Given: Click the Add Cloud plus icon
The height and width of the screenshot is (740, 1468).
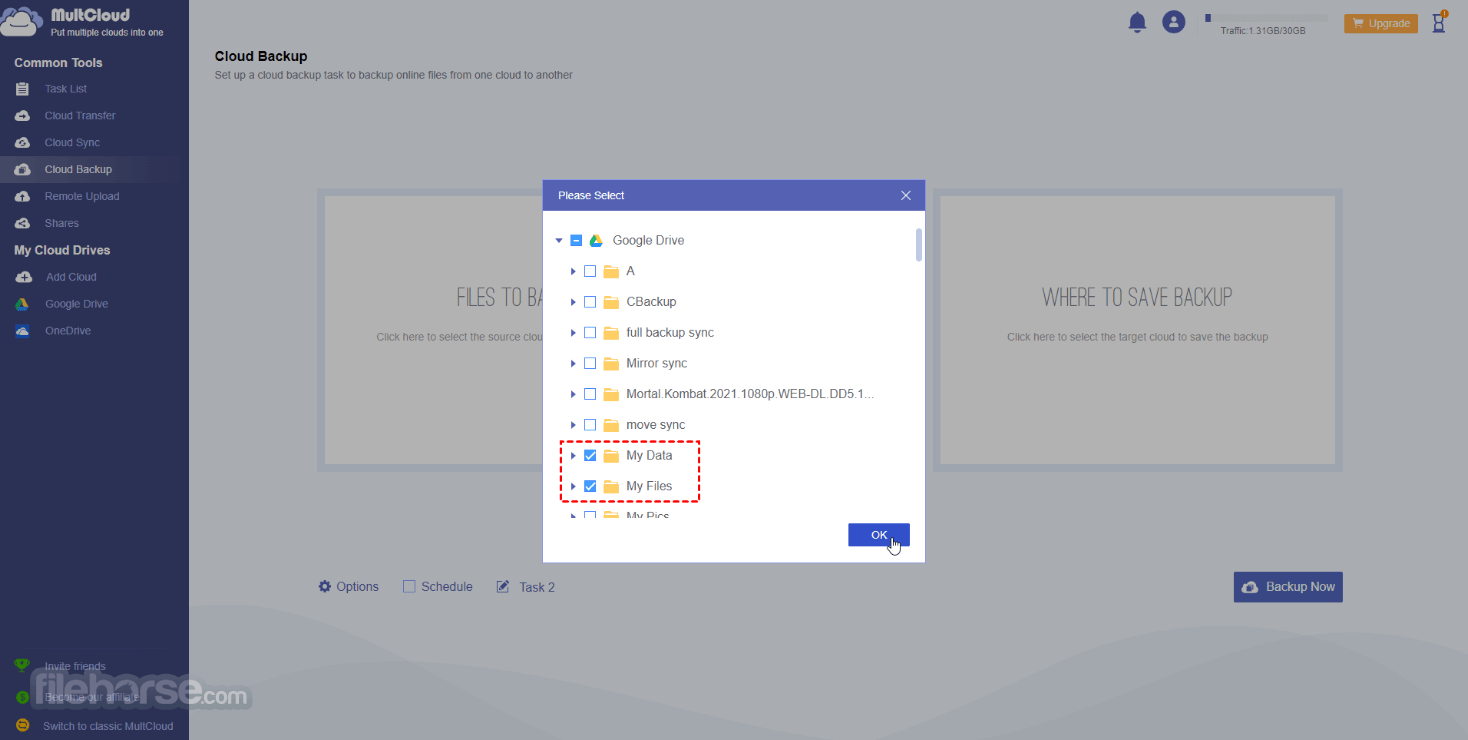Looking at the screenshot, I should [x=22, y=277].
